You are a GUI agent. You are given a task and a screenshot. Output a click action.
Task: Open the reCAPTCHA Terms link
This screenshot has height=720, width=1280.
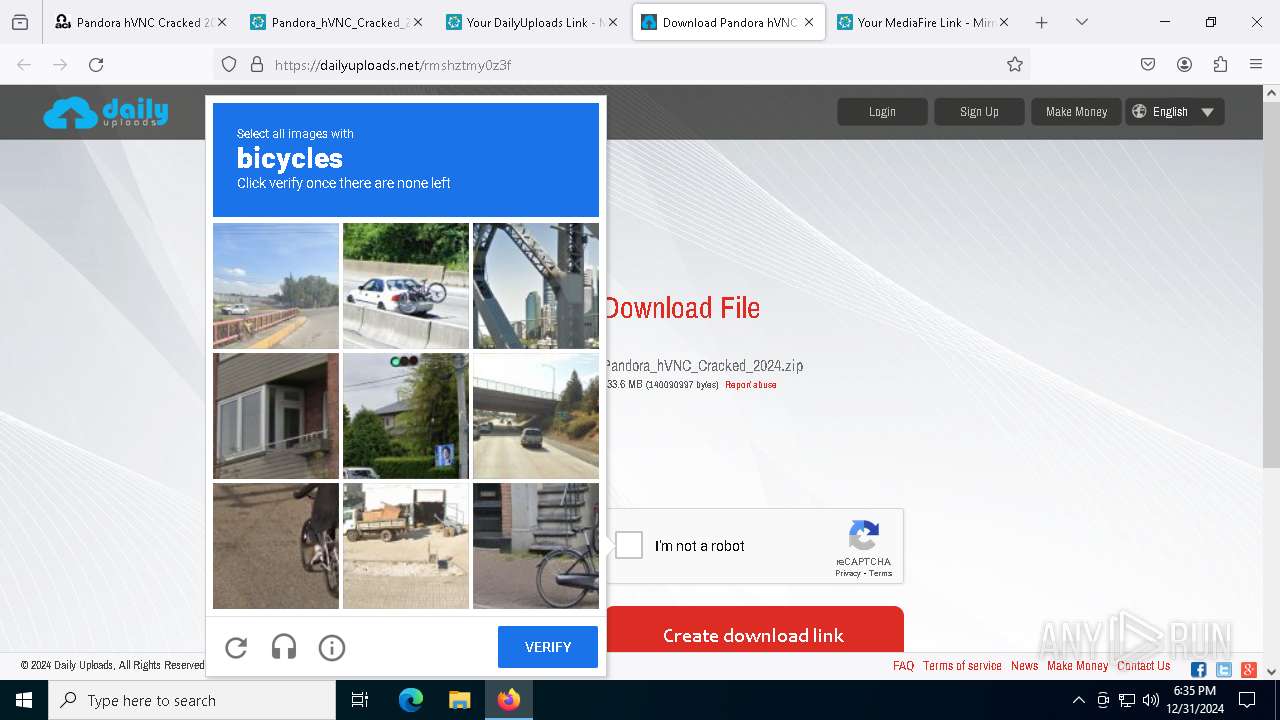(x=881, y=573)
